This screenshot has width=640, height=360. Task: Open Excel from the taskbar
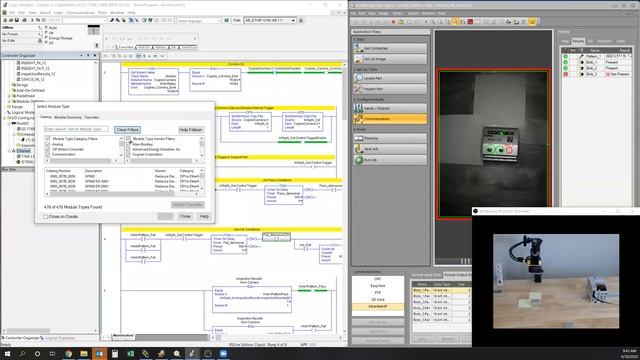pos(130,353)
